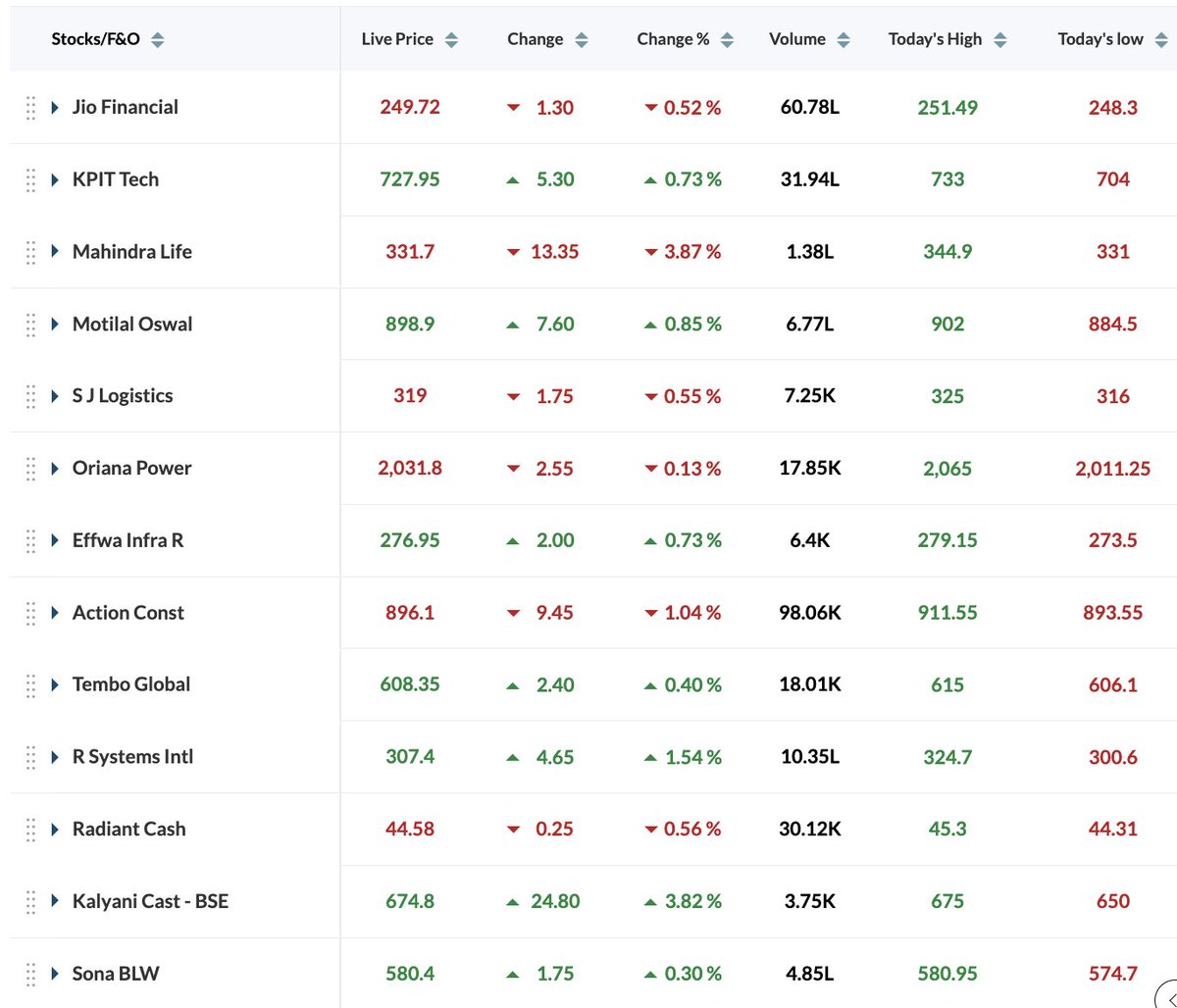Select volume 98.06K for Action Const
This screenshot has width=1177, height=1008.
click(x=810, y=613)
